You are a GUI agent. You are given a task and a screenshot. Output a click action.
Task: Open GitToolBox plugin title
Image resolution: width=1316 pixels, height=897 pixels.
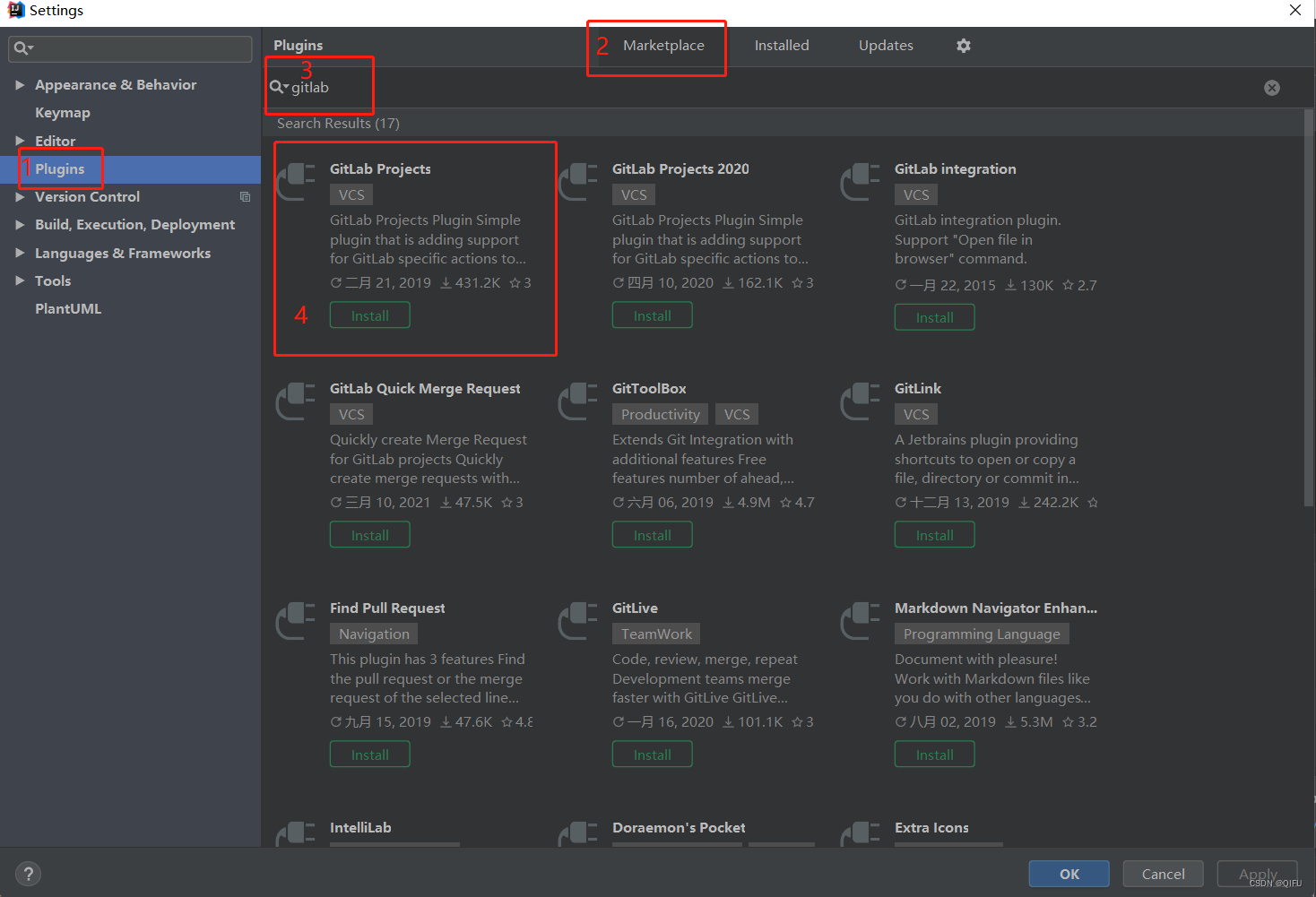pyautogui.click(x=649, y=389)
